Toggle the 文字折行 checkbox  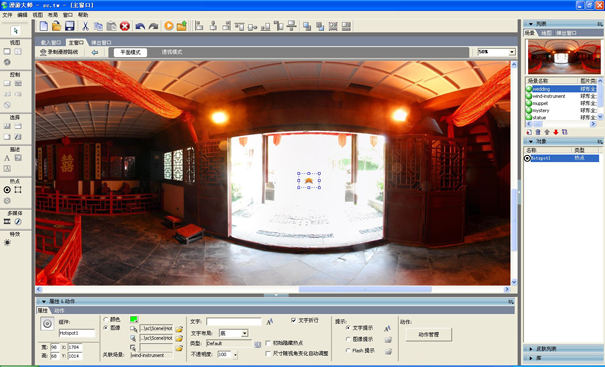pos(294,320)
